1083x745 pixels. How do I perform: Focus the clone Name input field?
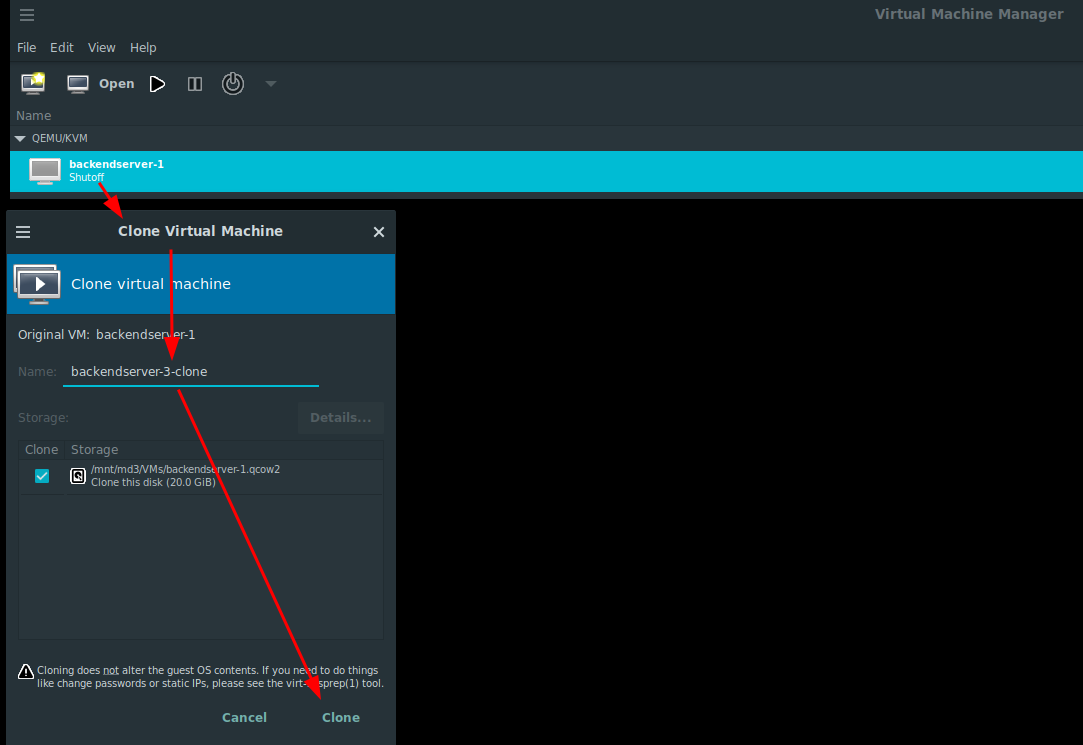click(191, 371)
